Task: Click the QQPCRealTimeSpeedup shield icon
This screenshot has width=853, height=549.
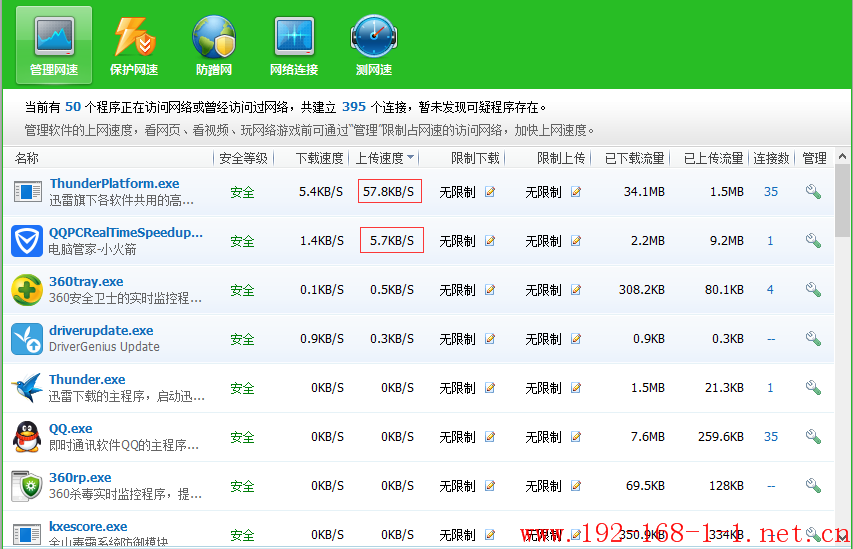Action: [27, 240]
